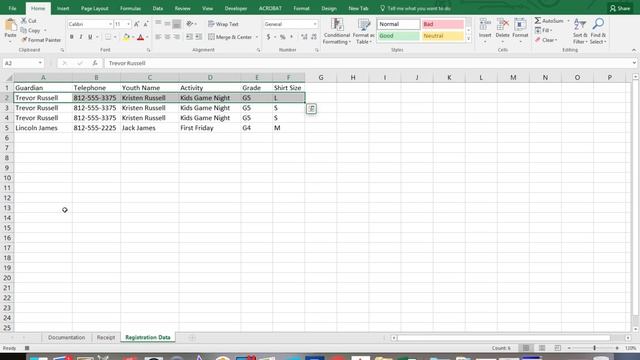640x360 pixels.
Task: Apply Comma style
Action: click(291, 37)
